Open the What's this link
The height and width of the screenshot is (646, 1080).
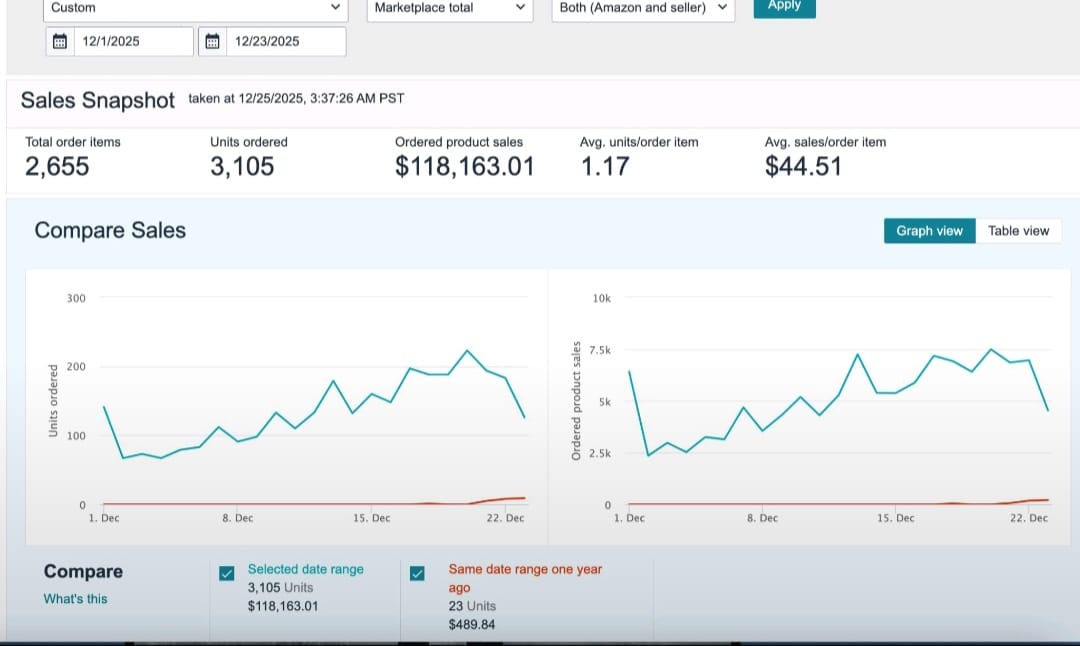[x=75, y=599]
